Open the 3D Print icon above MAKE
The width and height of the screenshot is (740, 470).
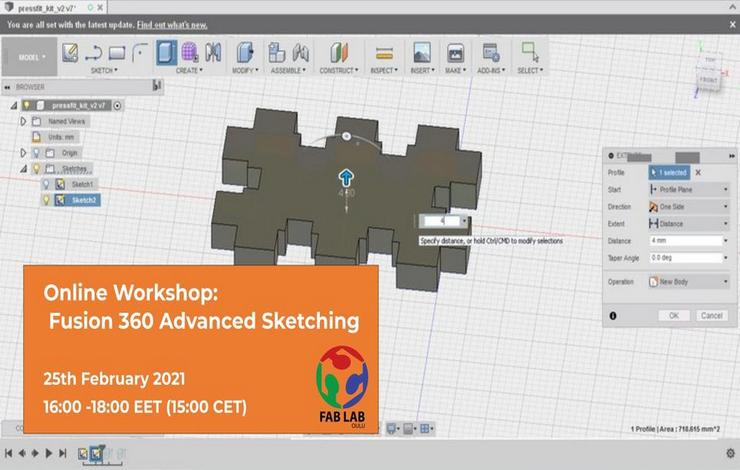point(455,53)
